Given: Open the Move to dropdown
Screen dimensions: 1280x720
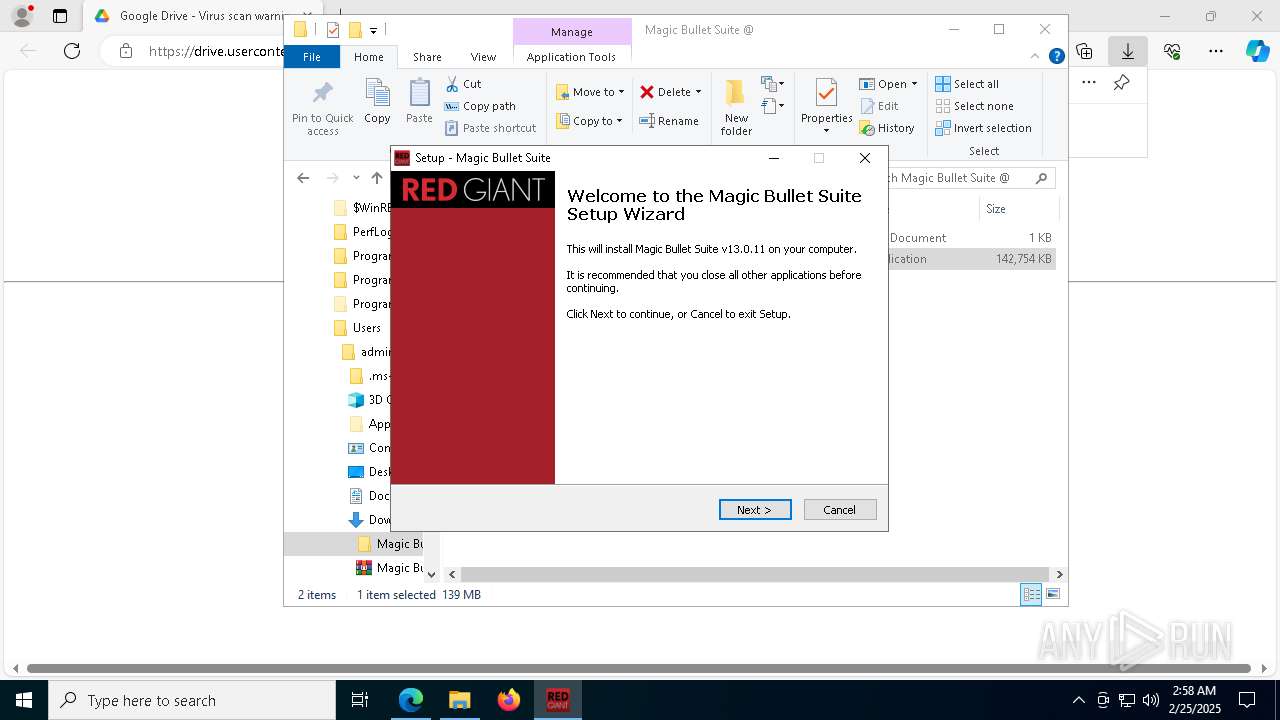Looking at the screenshot, I should [x=590, y=92].
